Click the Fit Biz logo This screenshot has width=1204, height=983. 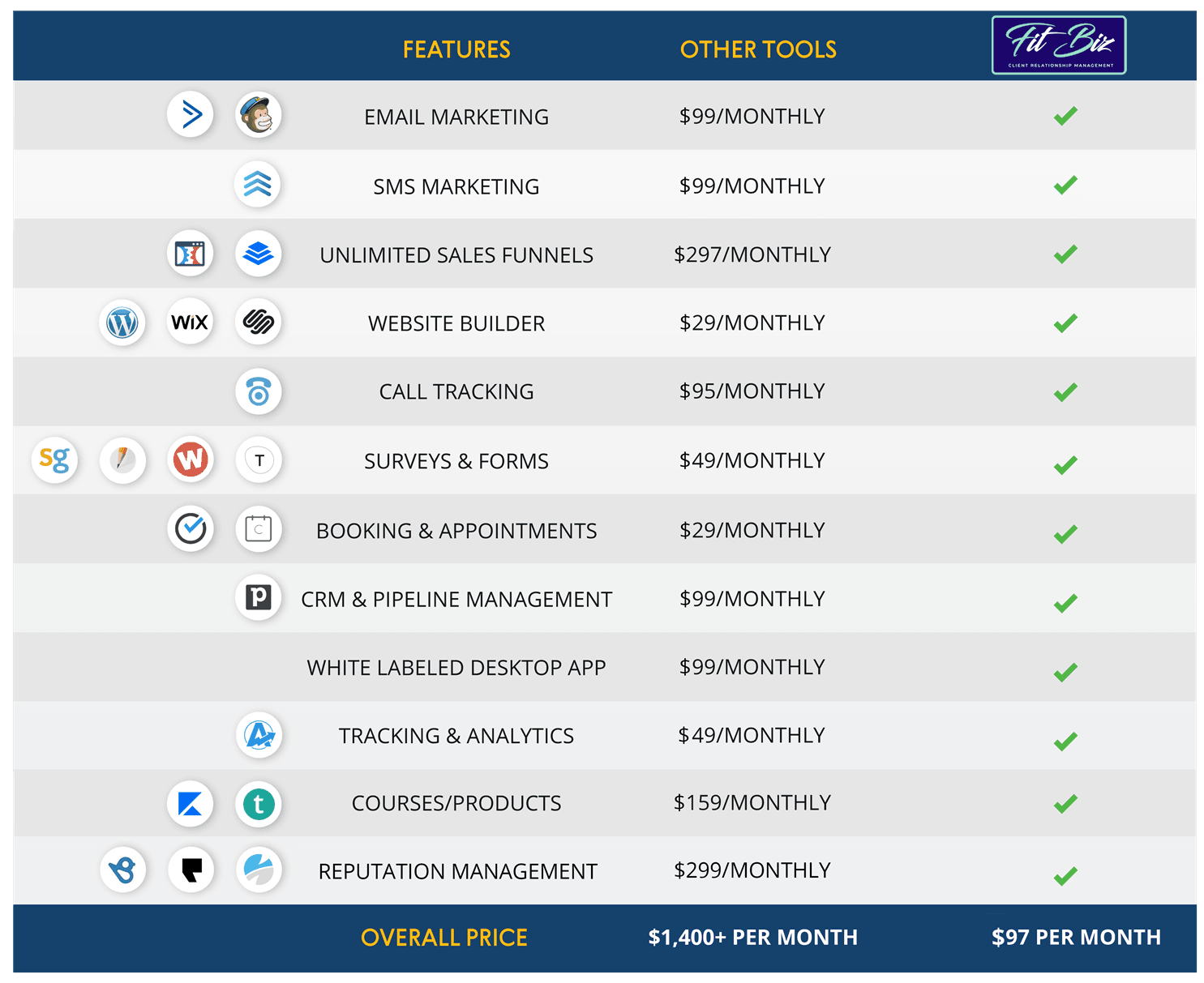click(x=1059, y=45)
